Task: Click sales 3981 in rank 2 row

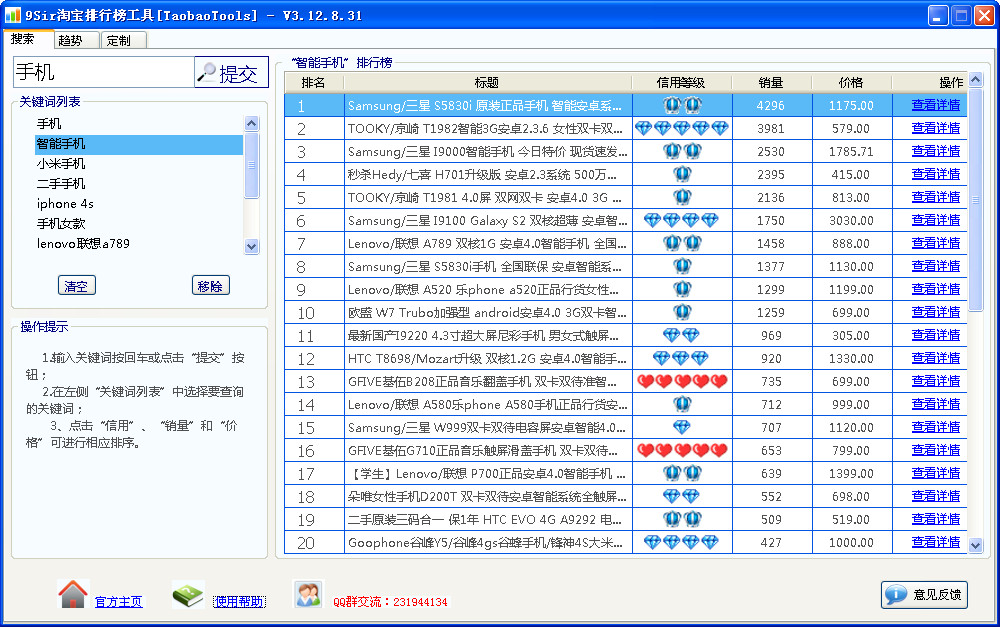Action: tap(771, 129)
